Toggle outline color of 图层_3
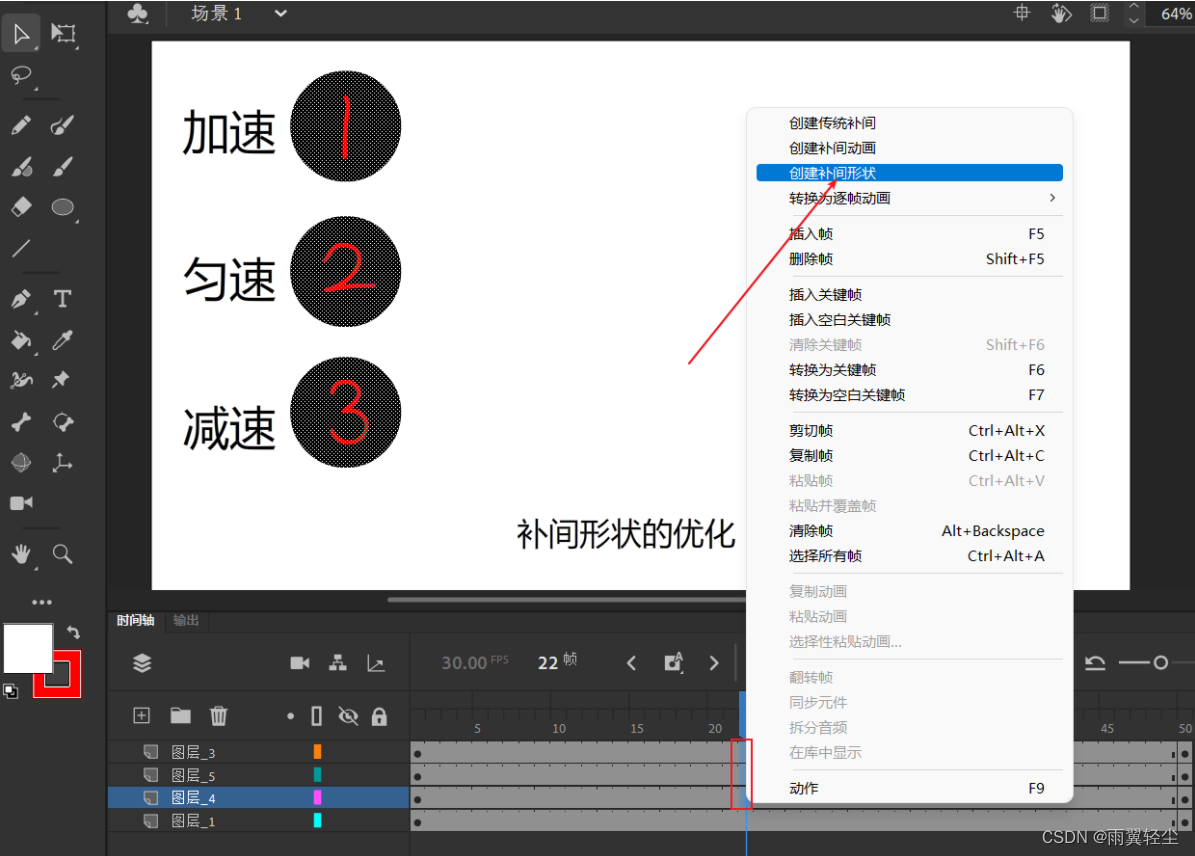Image resolution: width=1195 pixels, height=856 pixels. [318, 752]
